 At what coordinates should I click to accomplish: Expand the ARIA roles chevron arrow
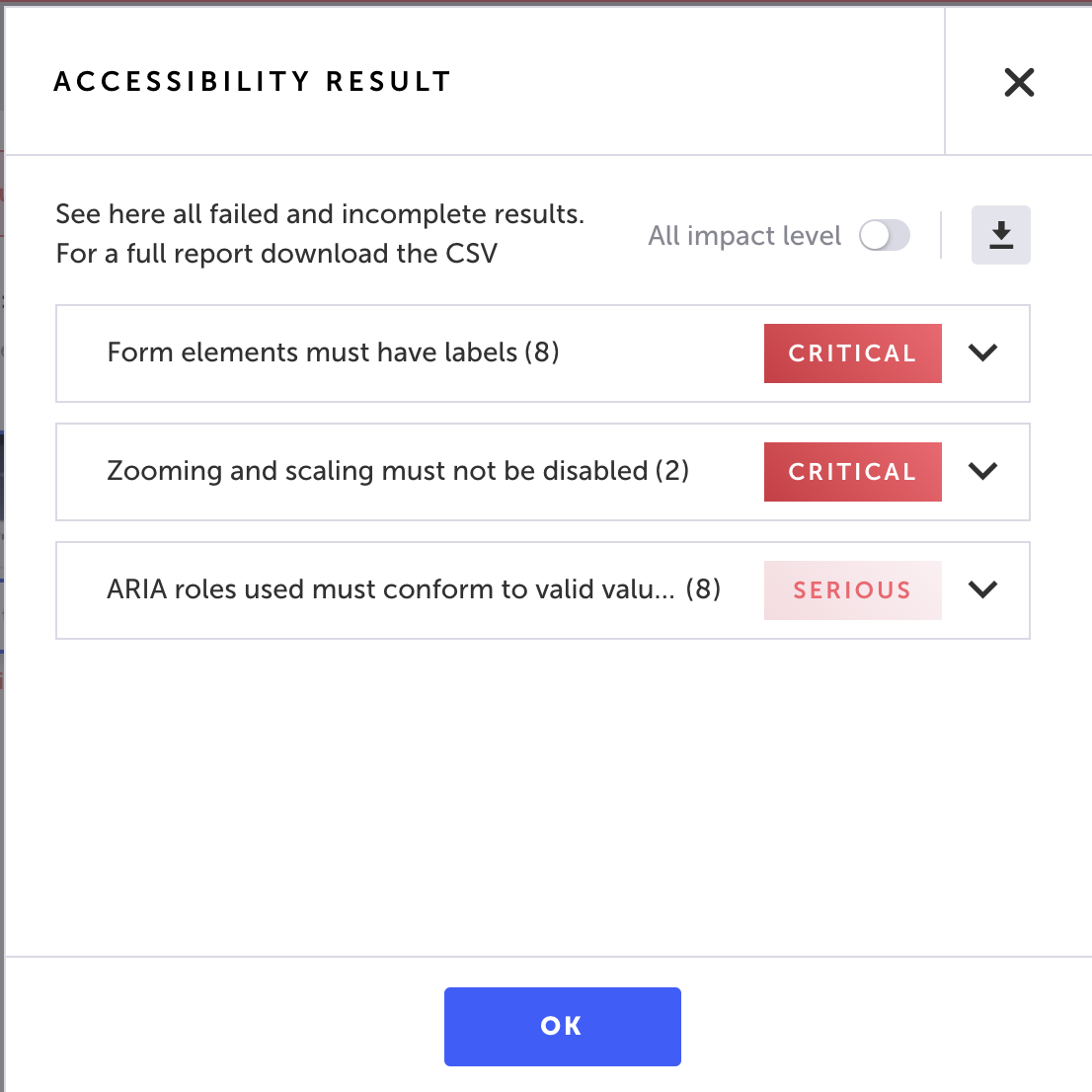[x=982, y=589]
